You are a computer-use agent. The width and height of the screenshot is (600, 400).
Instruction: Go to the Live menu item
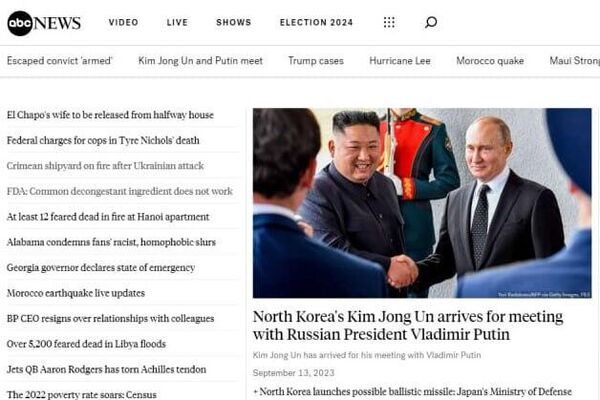(177, 22)
